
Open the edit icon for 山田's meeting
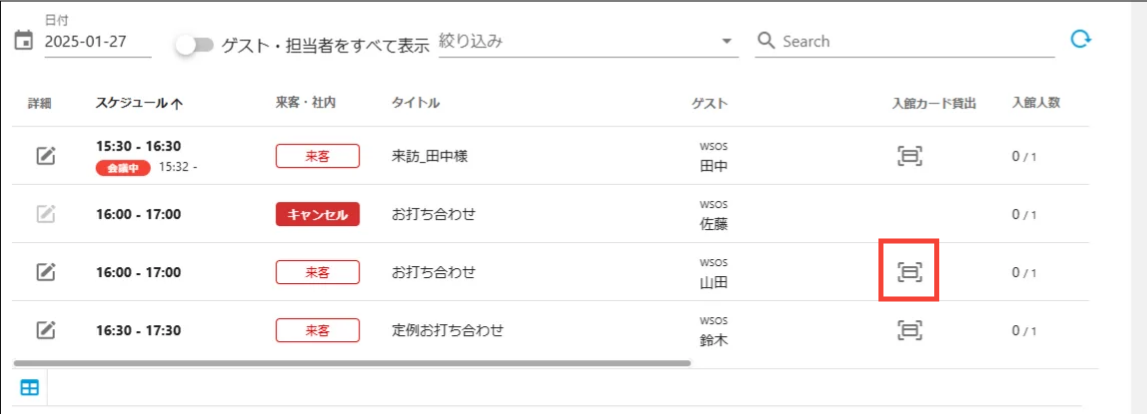[x=46, y=272]
